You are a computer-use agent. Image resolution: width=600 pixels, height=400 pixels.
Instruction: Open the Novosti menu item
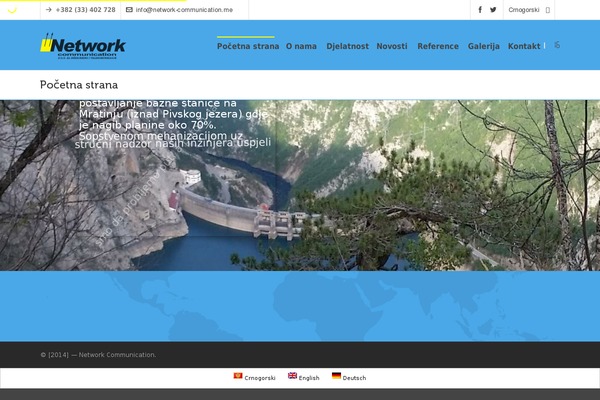(x=392, y=46)
